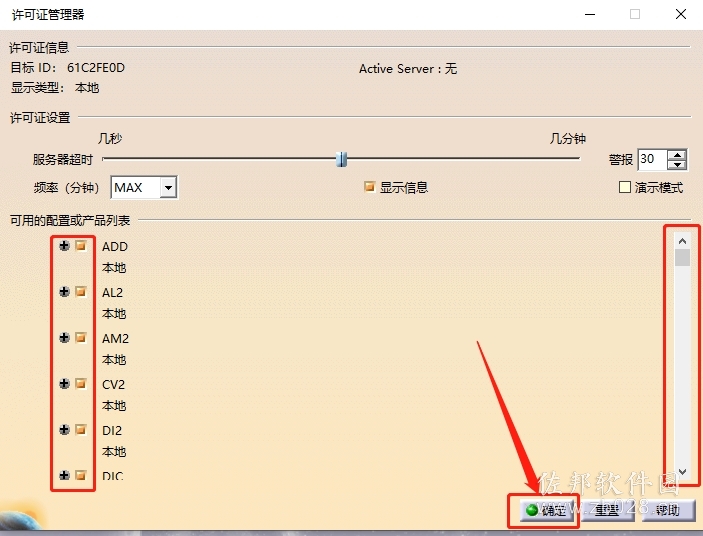The image size is (703, 536).
Task: Select the ADD text label
Action: (x=115, y=246)
